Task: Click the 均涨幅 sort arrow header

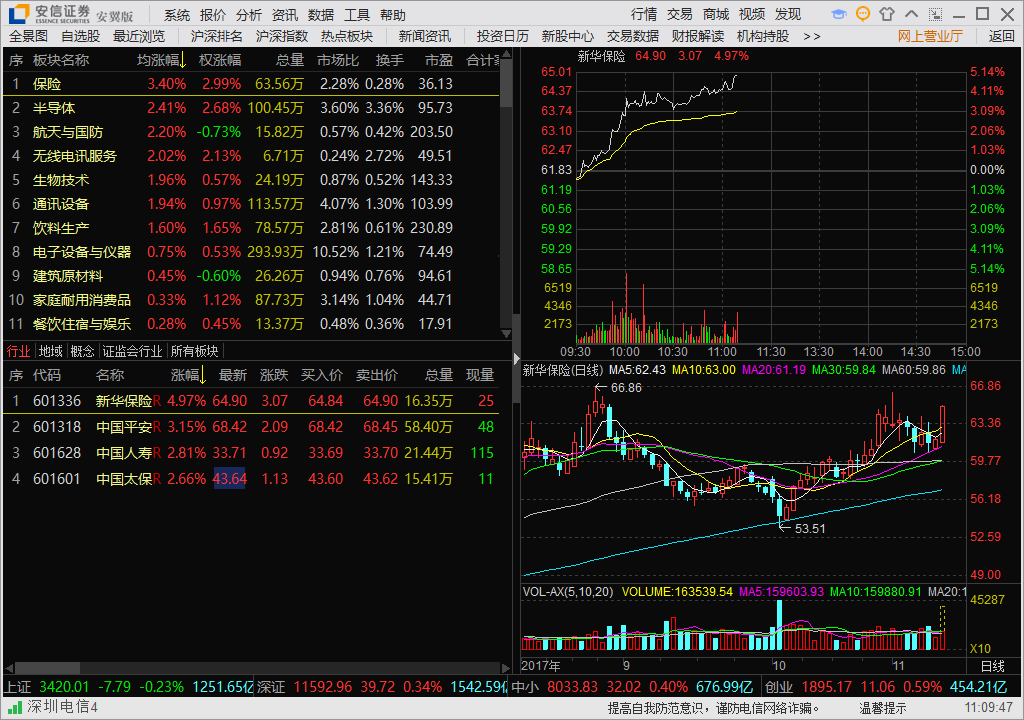Action: (183, 61)
